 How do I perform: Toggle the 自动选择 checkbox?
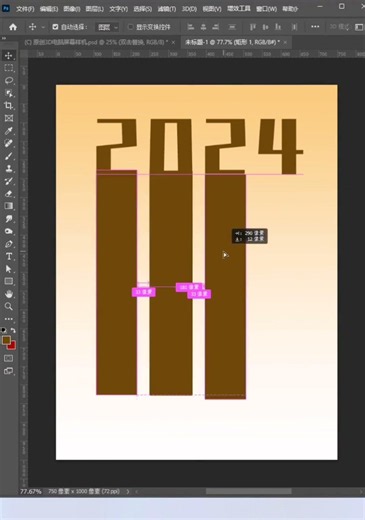[55, 27]
